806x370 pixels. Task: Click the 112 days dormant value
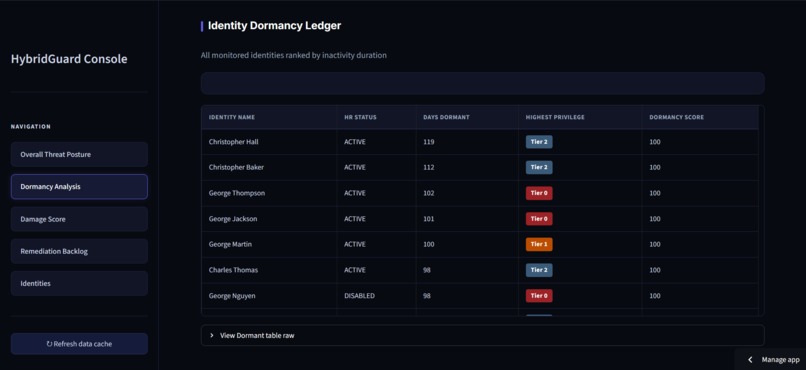point(429,168)
